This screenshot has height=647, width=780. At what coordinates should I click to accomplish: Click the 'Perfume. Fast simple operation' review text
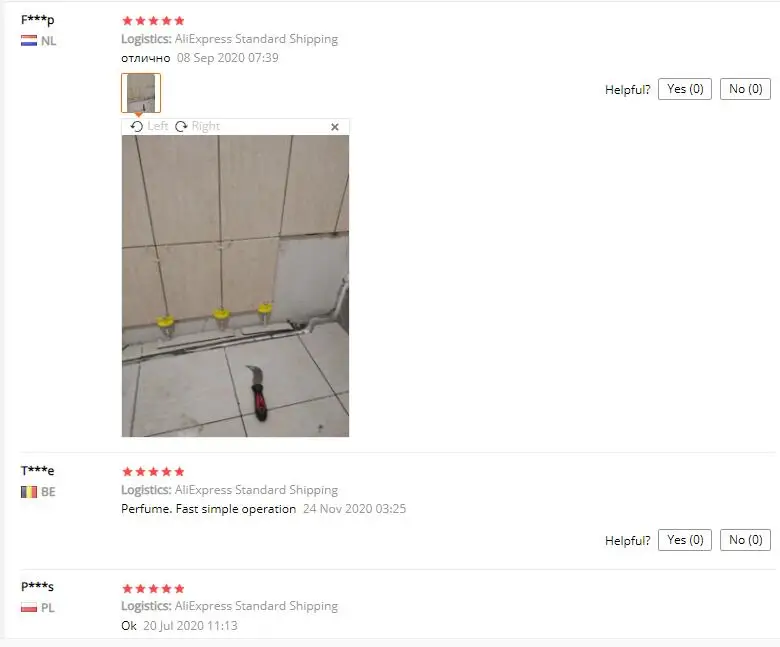coord(208,509)
